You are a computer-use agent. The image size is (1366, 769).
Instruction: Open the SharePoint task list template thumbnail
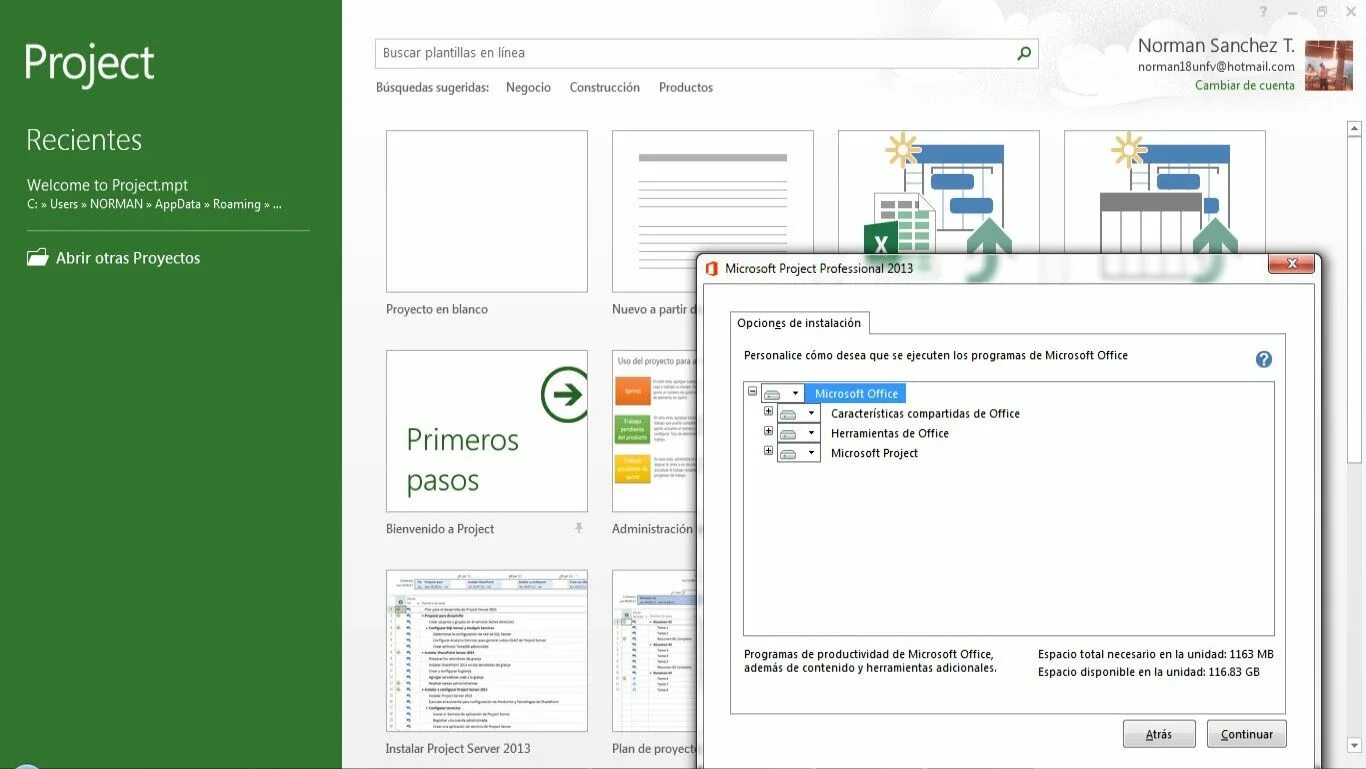pos(1165,191)
